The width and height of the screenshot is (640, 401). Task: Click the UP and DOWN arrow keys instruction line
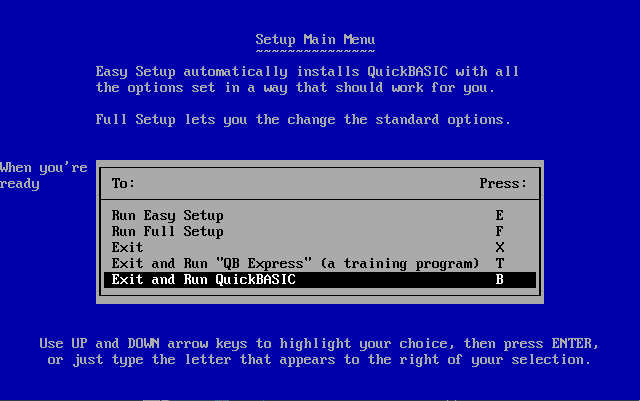click(x=319, y=343)
